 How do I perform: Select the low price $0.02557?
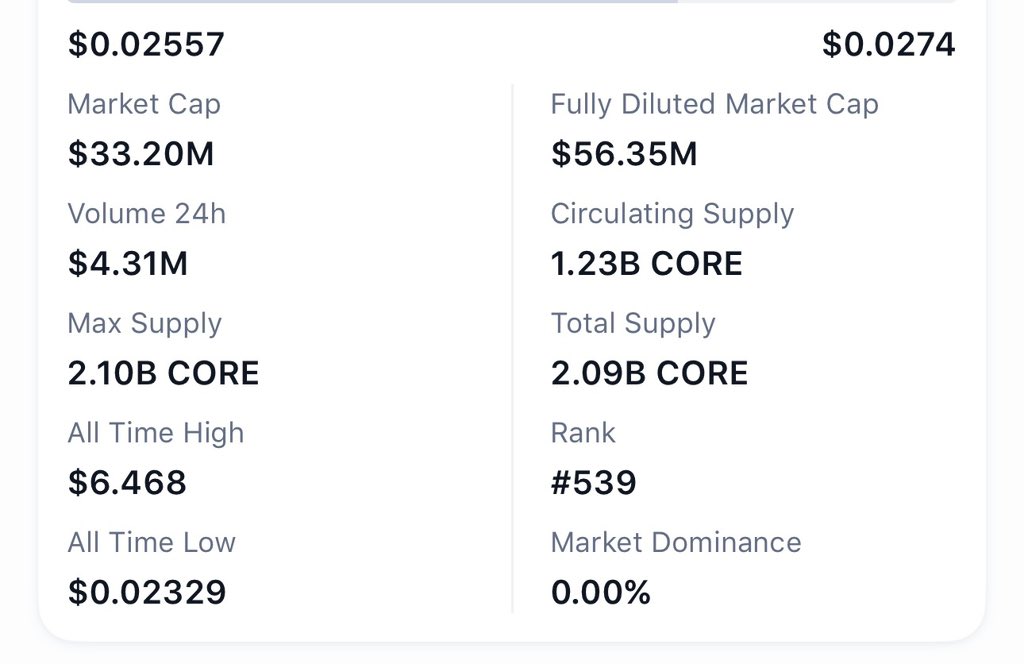click(146, 44)
